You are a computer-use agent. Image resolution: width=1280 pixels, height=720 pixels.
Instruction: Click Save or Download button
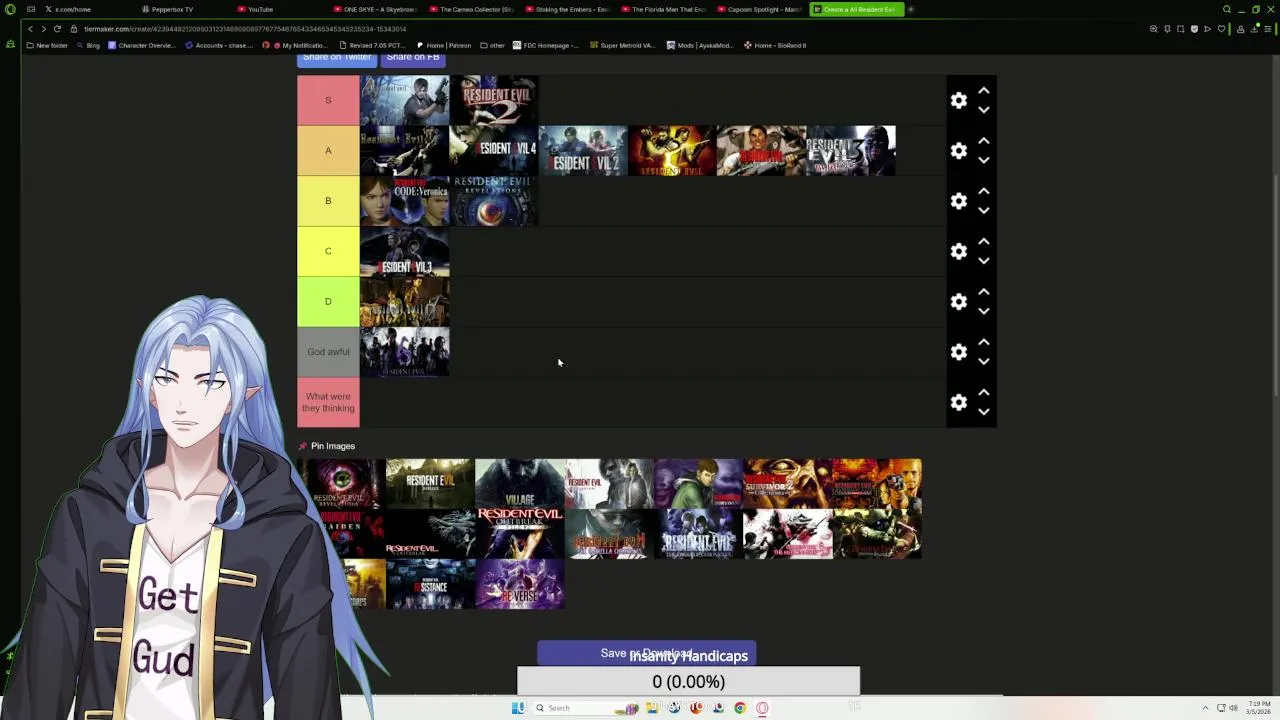coord(646,654)
